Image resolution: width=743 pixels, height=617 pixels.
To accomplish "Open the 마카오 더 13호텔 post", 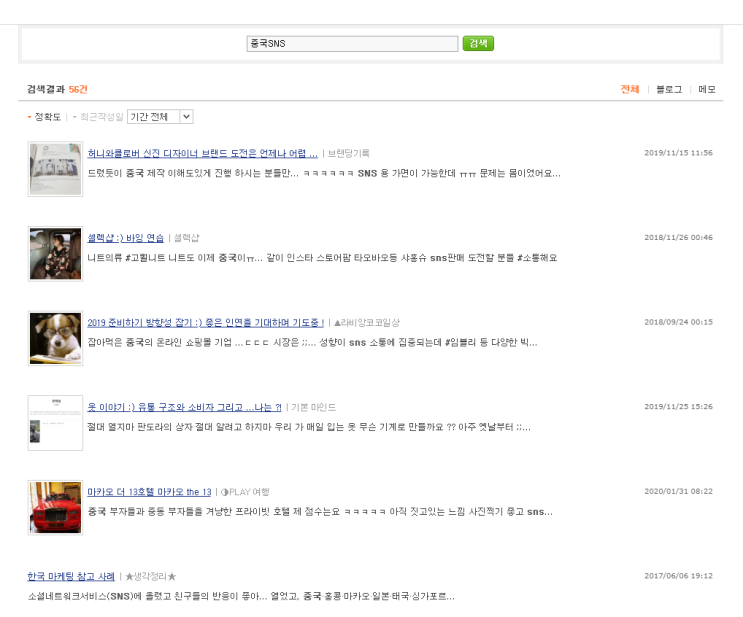I will tap(149, 492).
